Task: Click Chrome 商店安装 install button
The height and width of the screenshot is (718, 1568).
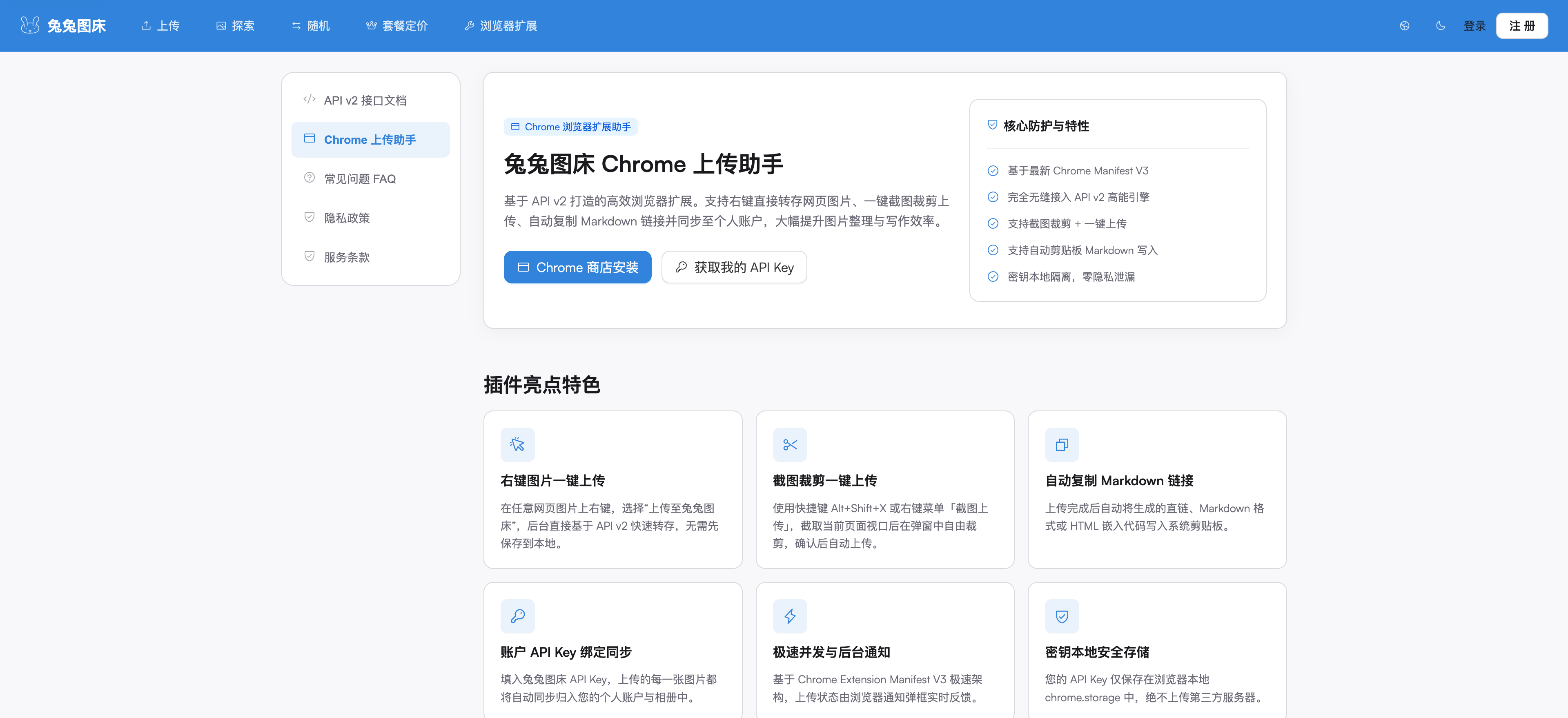Action: (x=577, y=268)
